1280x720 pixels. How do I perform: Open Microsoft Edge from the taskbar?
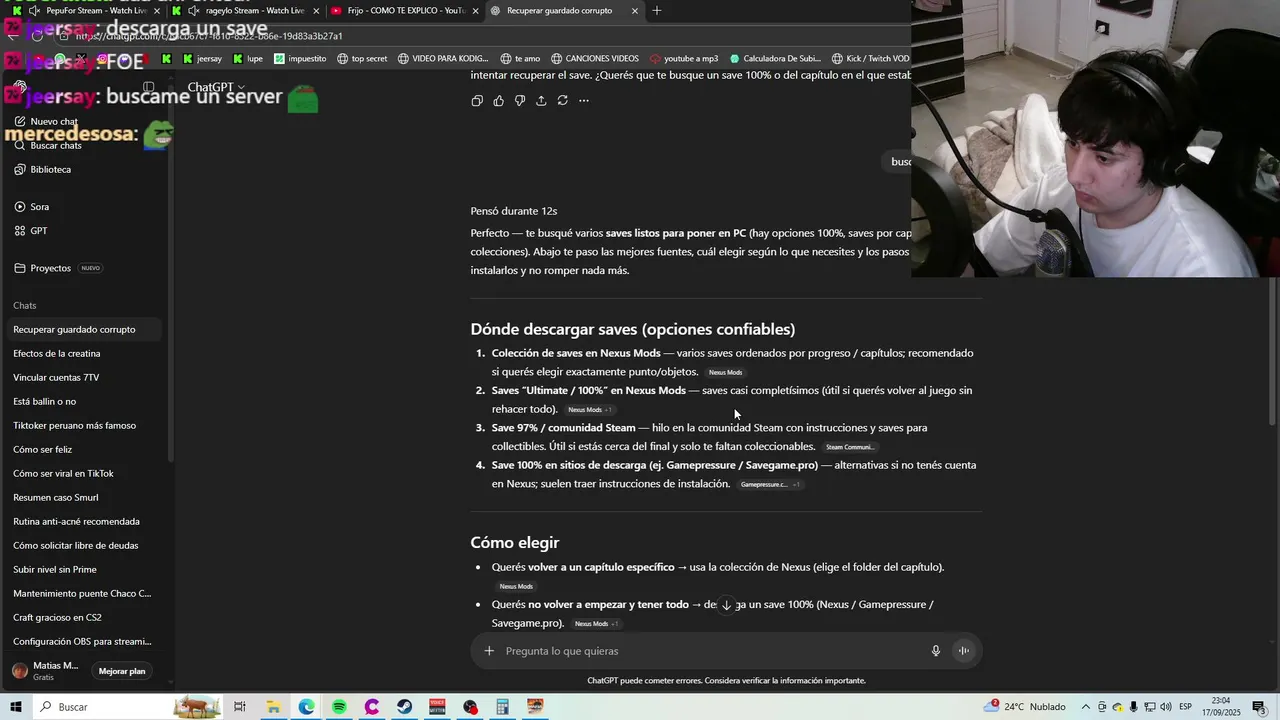coord(306,707)
